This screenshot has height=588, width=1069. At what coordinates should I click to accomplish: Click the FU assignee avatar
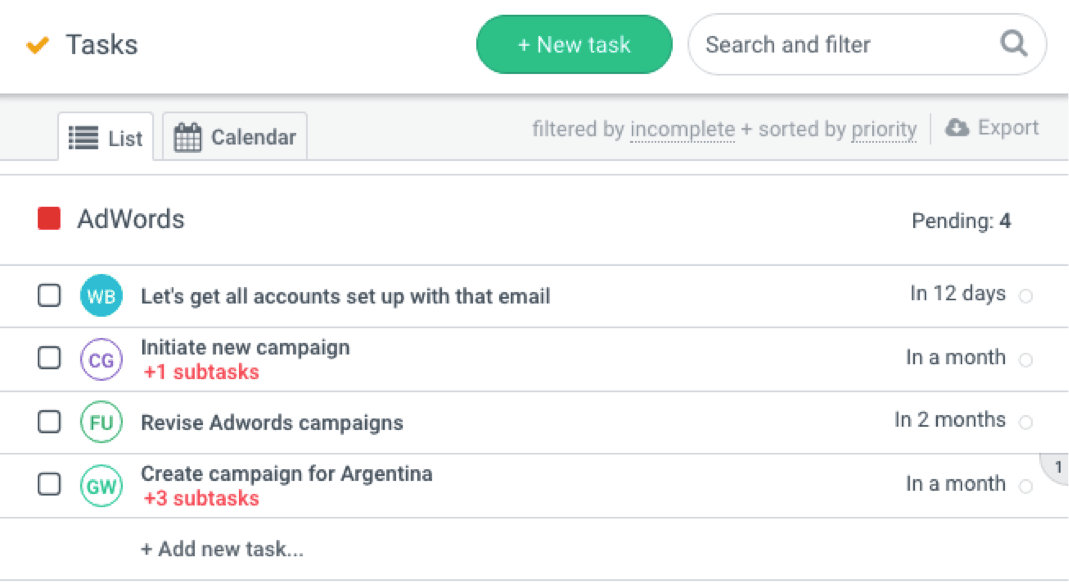pyautogui.click(x=101, y=422)
